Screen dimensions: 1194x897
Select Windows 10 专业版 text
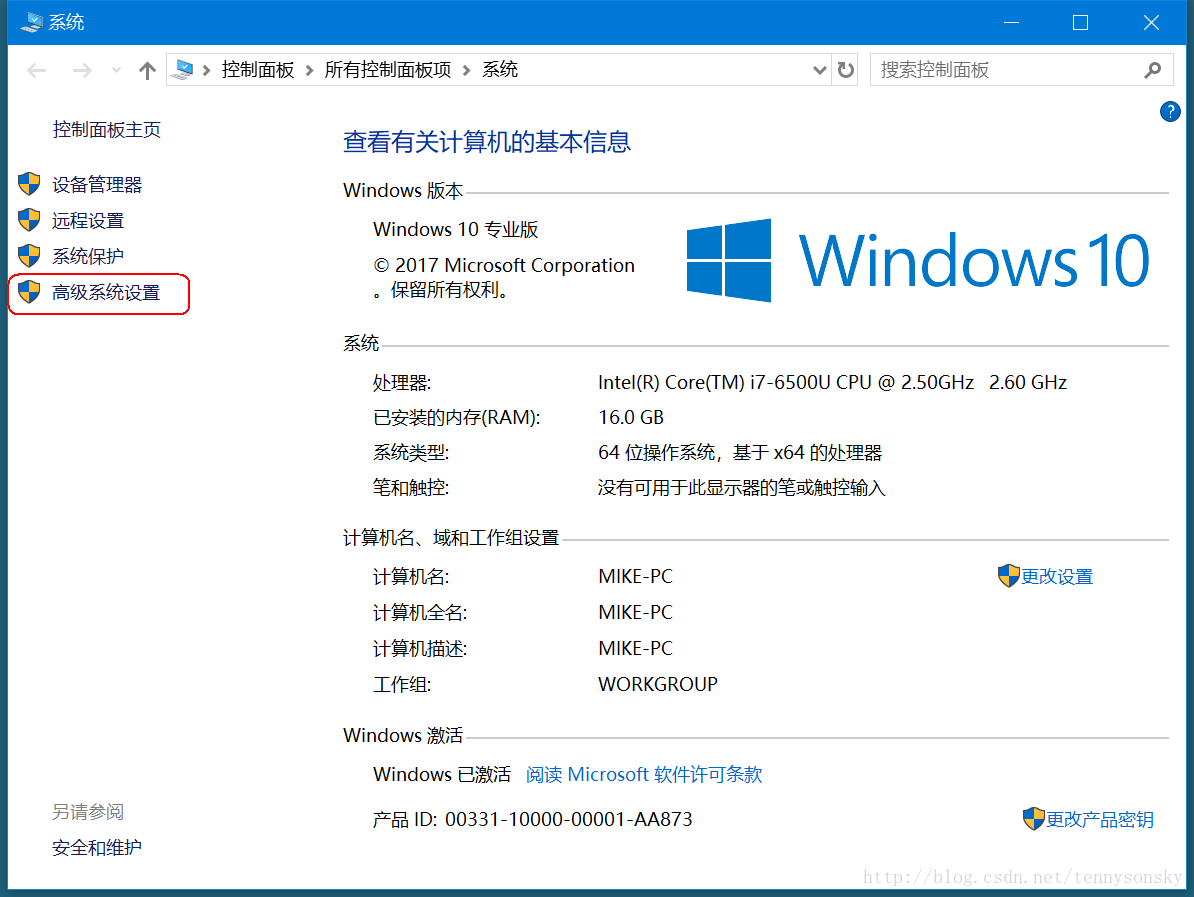[x=455, y=229]
